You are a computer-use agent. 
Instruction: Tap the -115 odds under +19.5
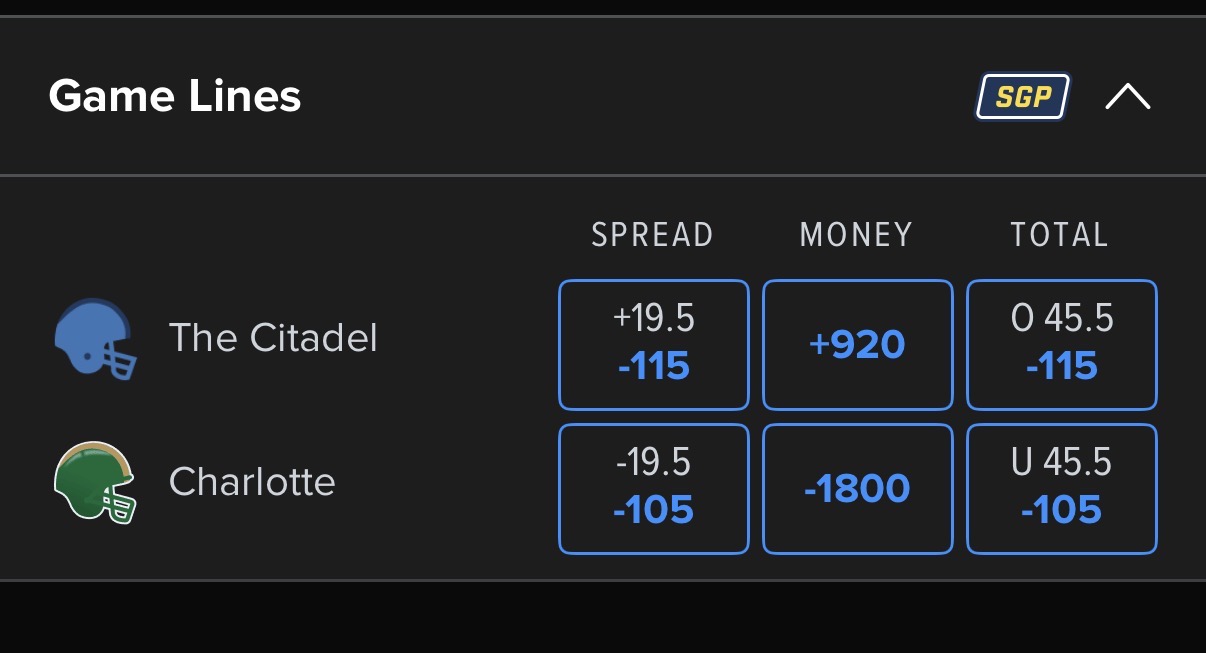tap(654, 366)
